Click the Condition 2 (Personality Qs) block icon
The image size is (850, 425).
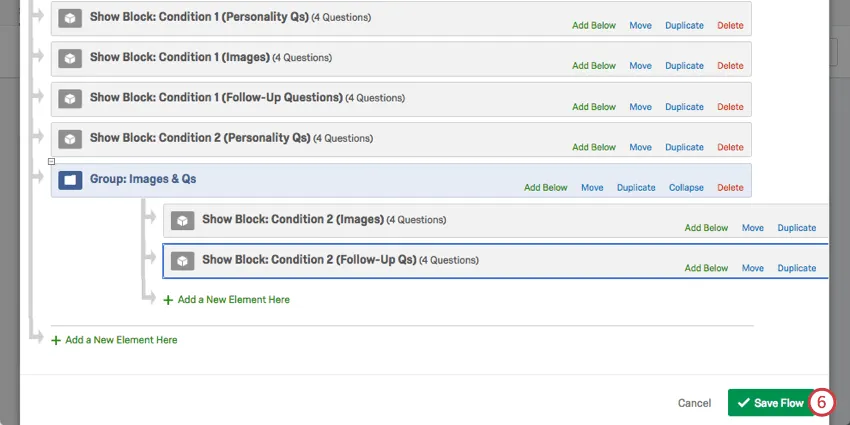[69, 139]
